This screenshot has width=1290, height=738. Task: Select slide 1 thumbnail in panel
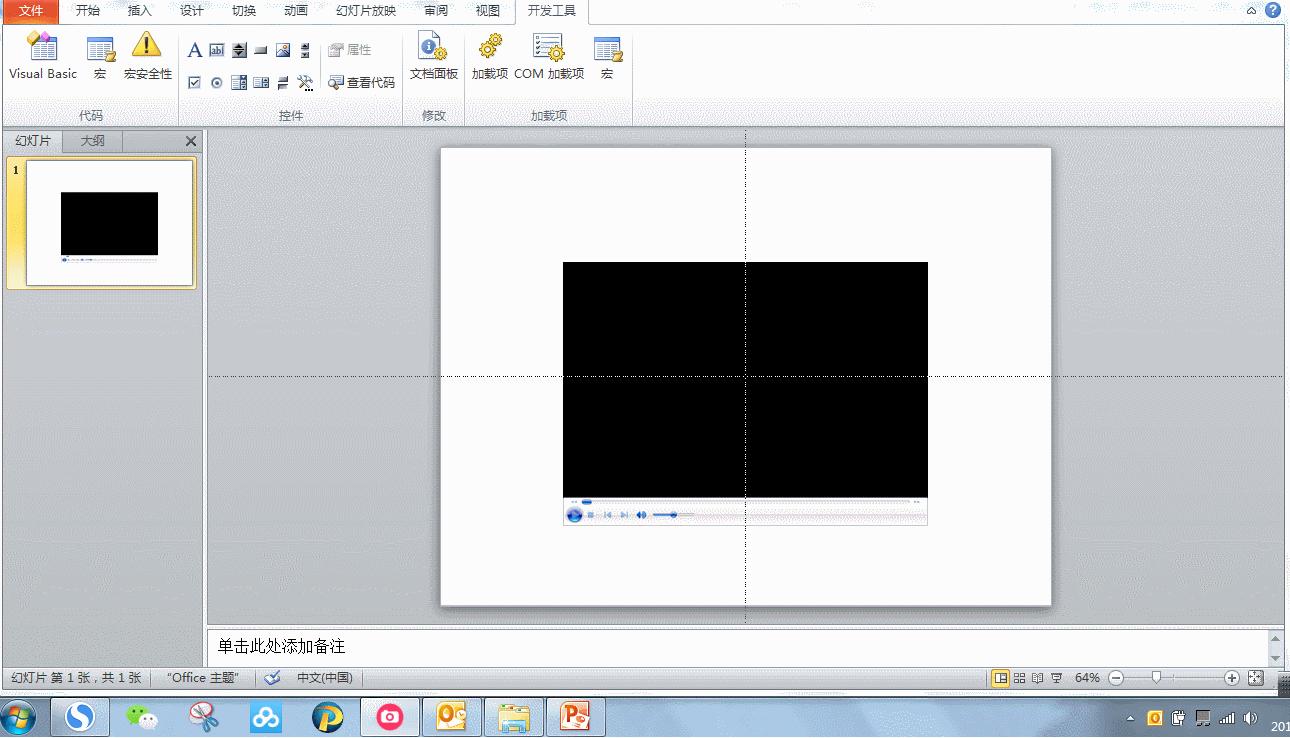coord(109,223)
